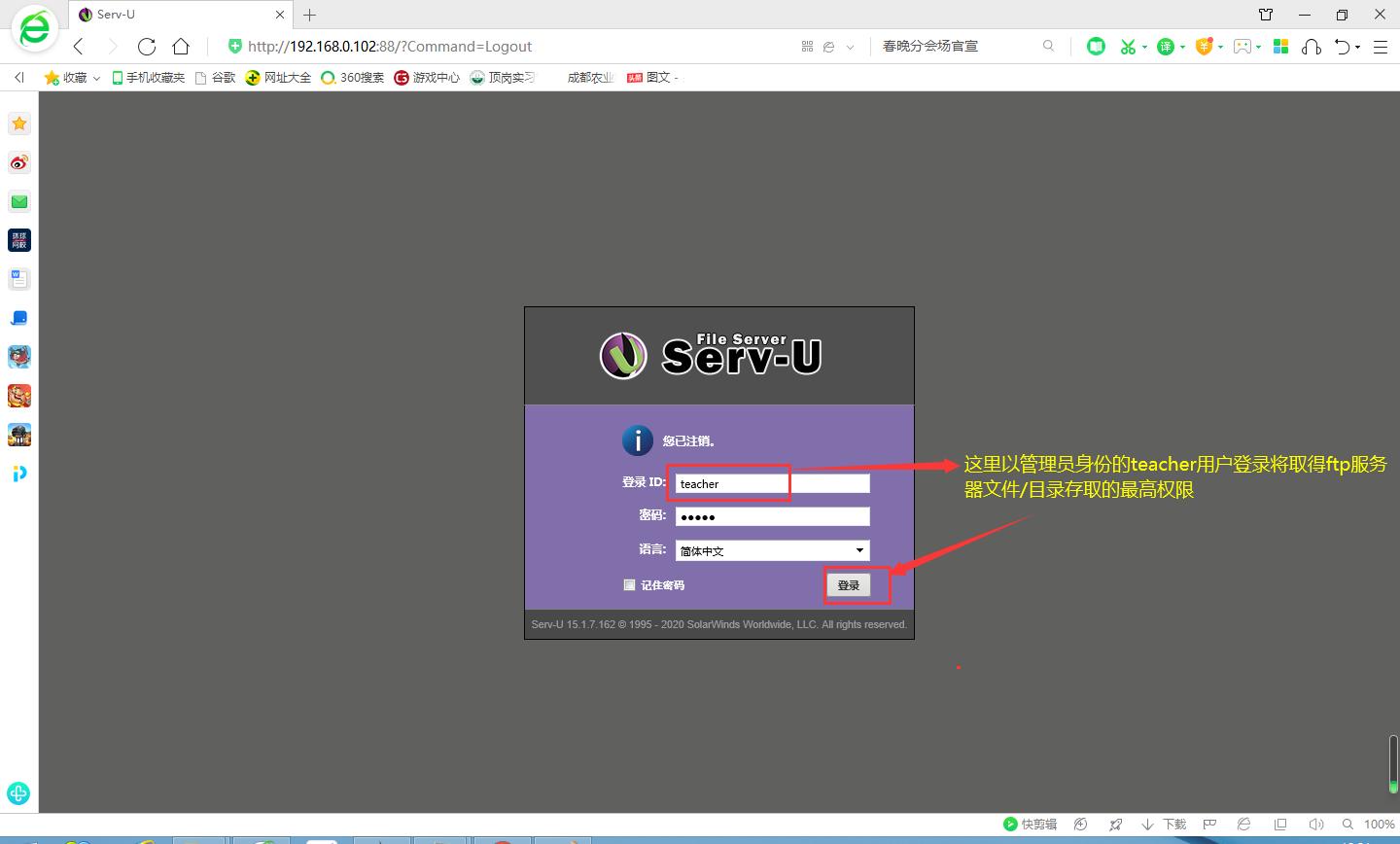1400x844 pixels.
Task: Select the Serv-U browser tab
Action: pos(182,15)
